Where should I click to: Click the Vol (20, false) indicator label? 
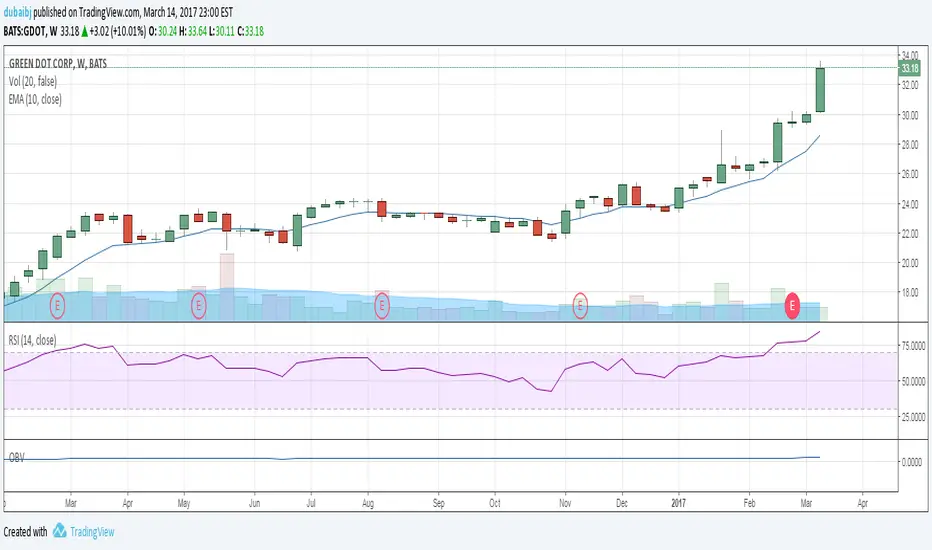(x=33, y=81)
